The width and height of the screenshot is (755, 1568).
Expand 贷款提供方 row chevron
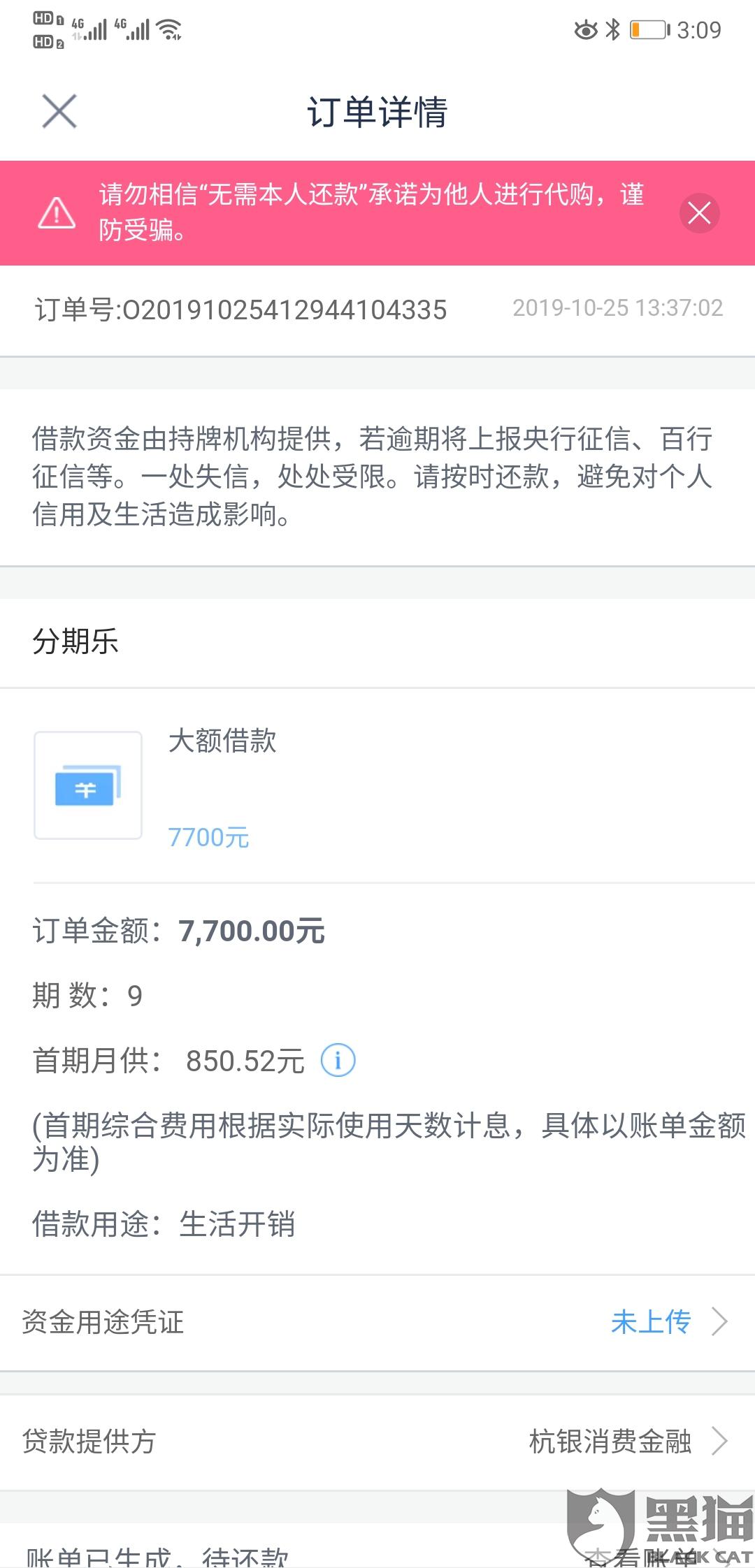719,1441
